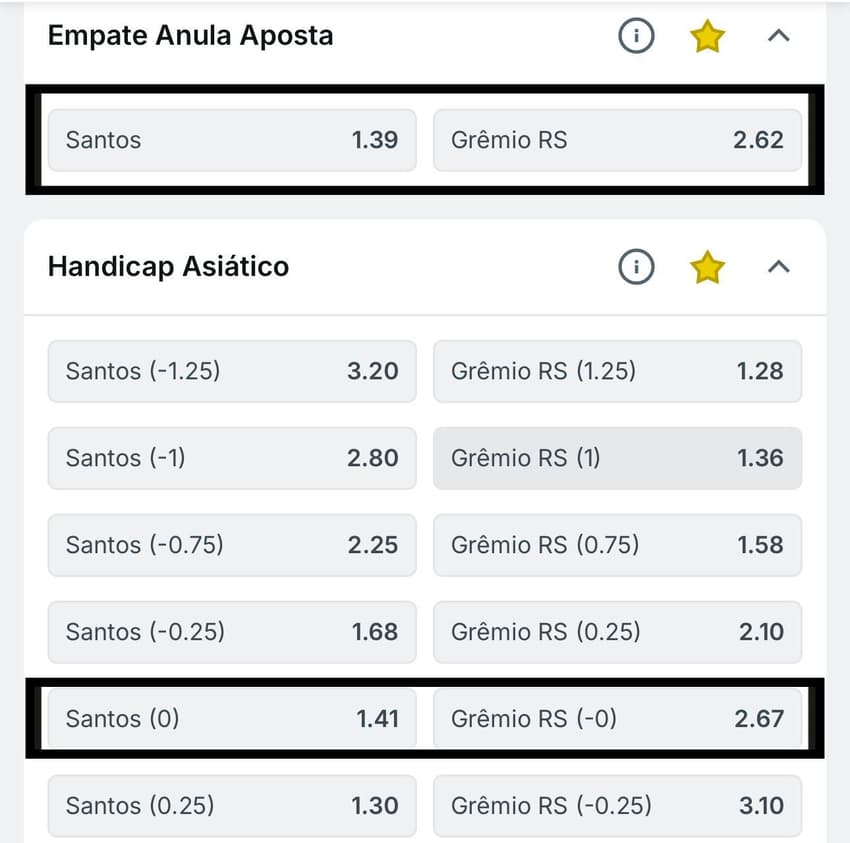This screenshot has width=850, height=843.
Task: Open the info icon for Empate Anula Aposta
Action: point(636,35)
